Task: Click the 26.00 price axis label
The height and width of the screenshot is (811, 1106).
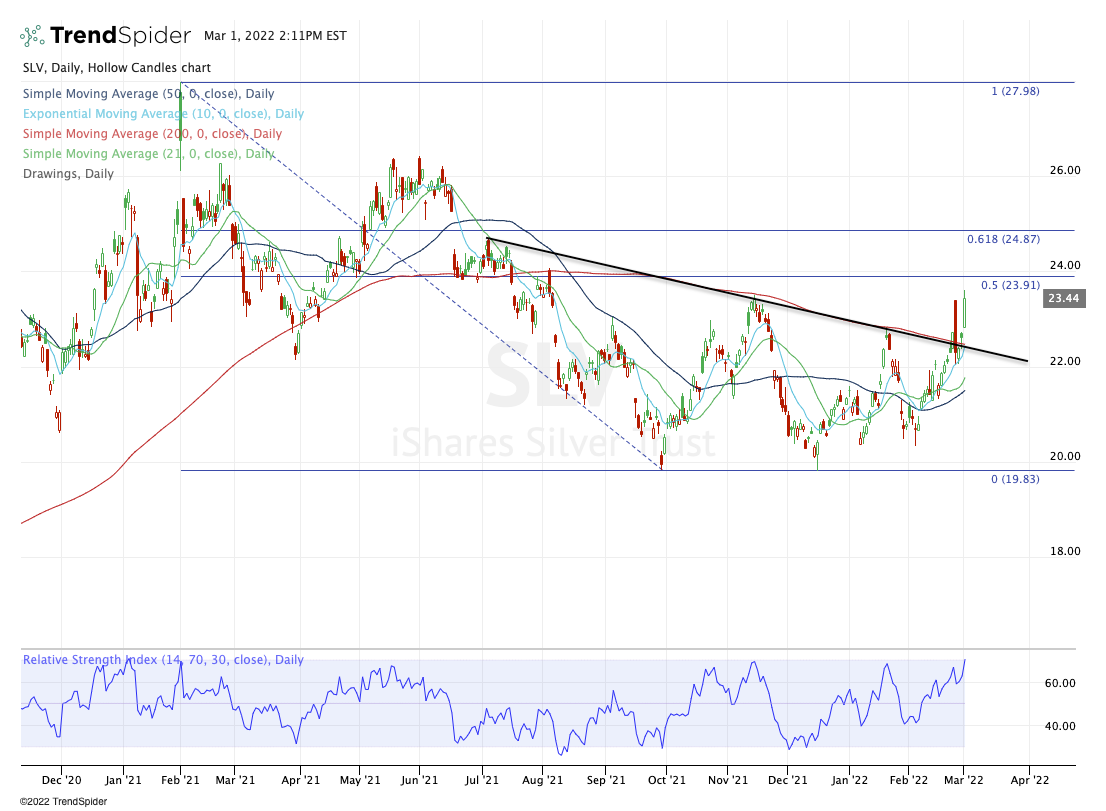Action: point(1064,170)
